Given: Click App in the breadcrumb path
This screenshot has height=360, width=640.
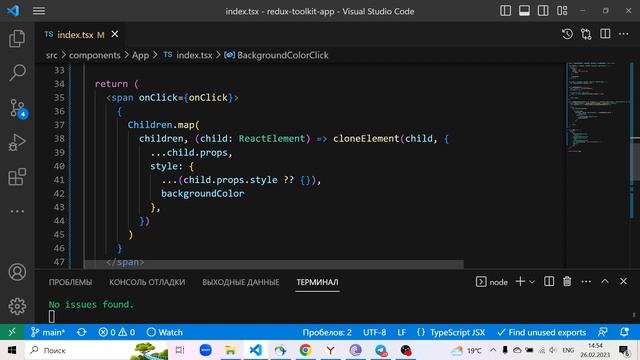Looking at the screenshot, I should (140, 55).
